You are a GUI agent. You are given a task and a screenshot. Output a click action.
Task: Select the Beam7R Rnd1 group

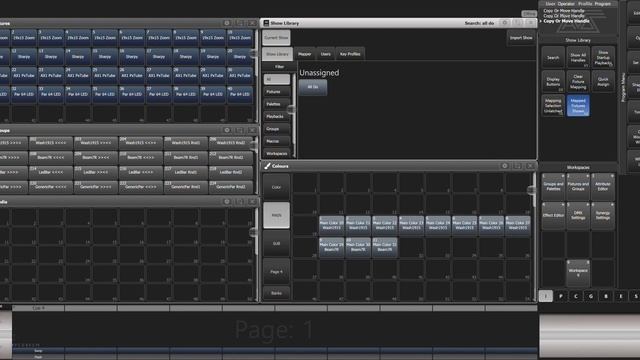(x=185, y=158)
